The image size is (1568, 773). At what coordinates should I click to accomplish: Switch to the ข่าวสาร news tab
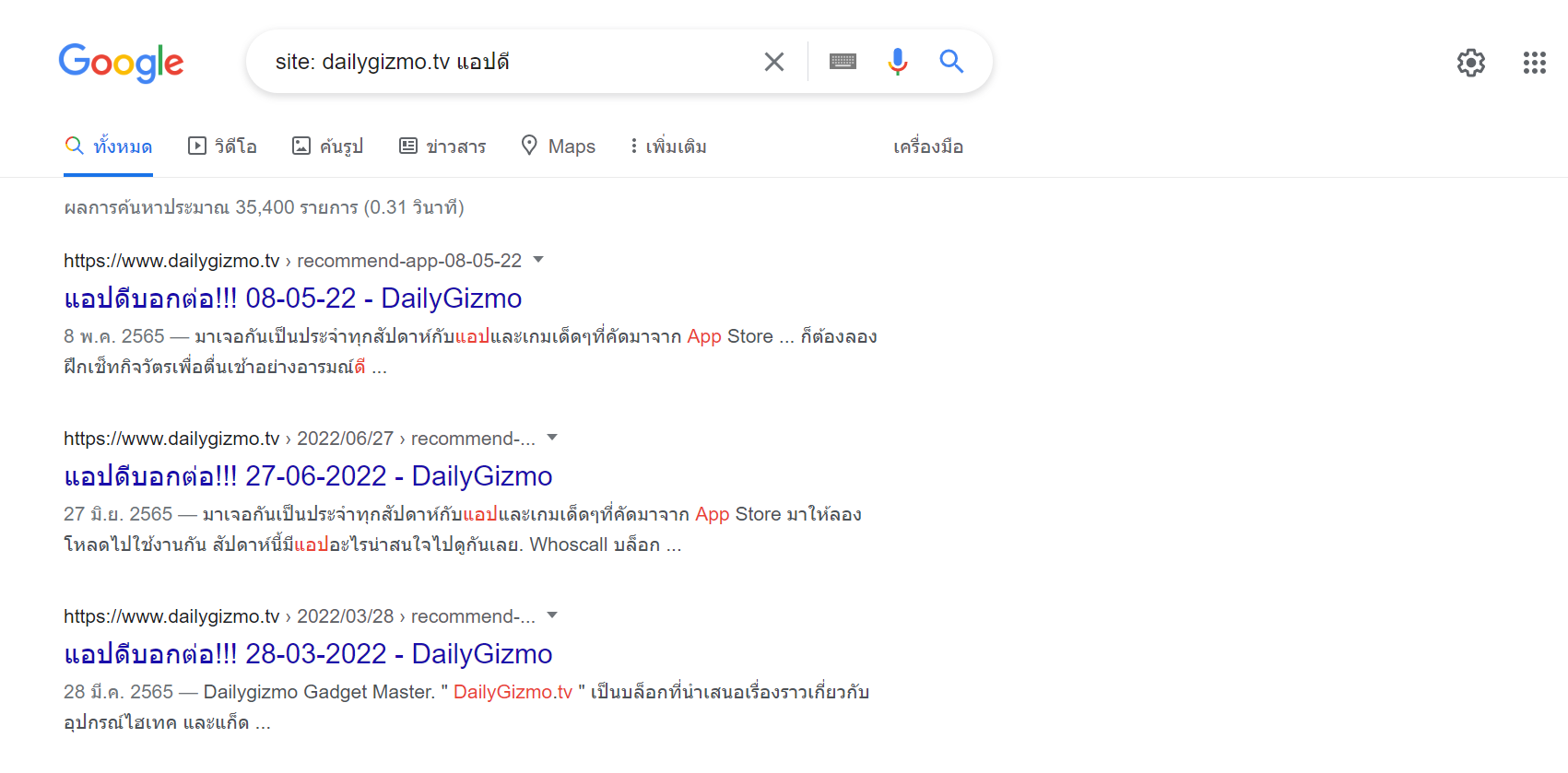[442, 146]
